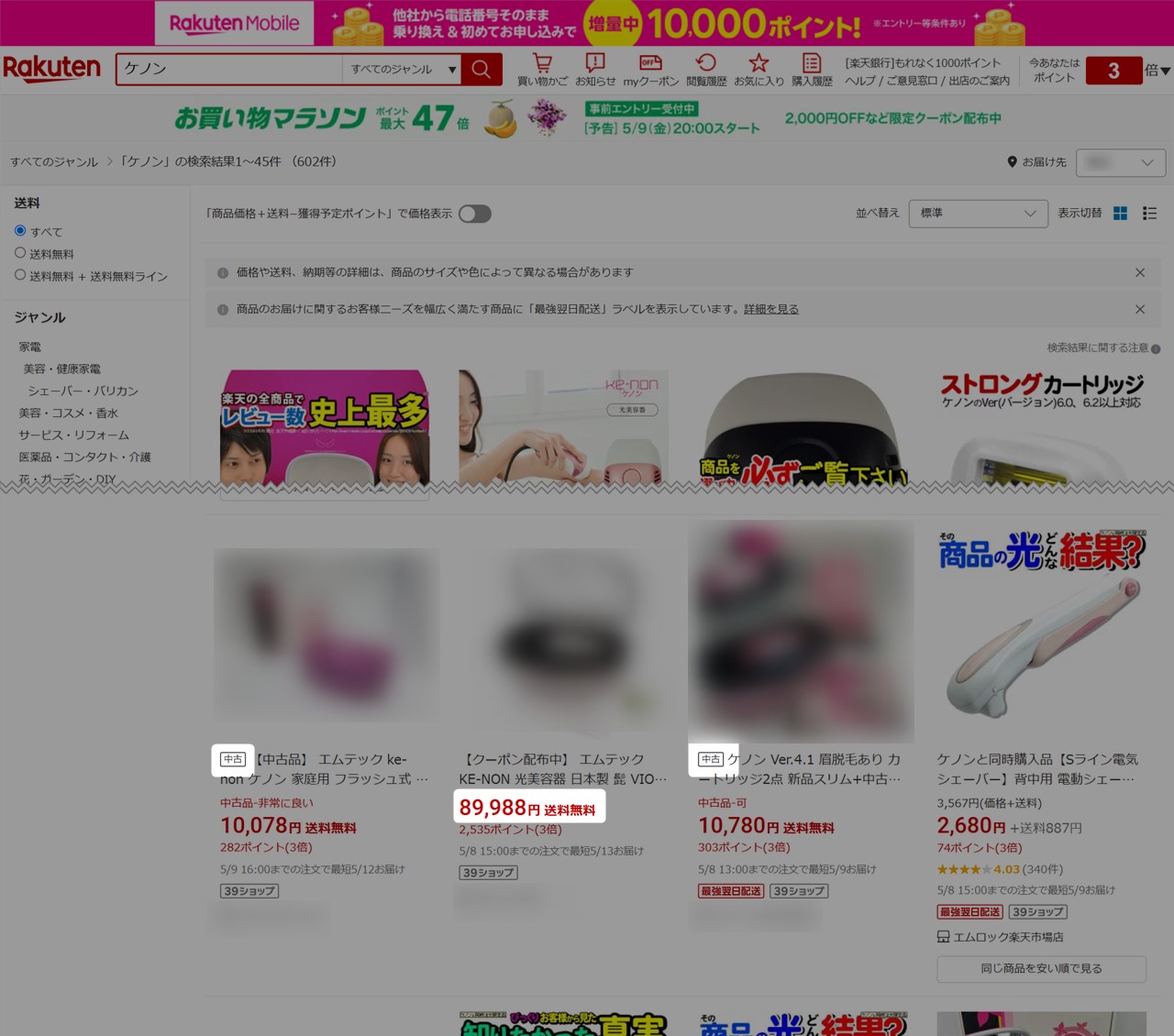Click 最強翌日配送 badge on Ver.4.1 item

point(731,891)
